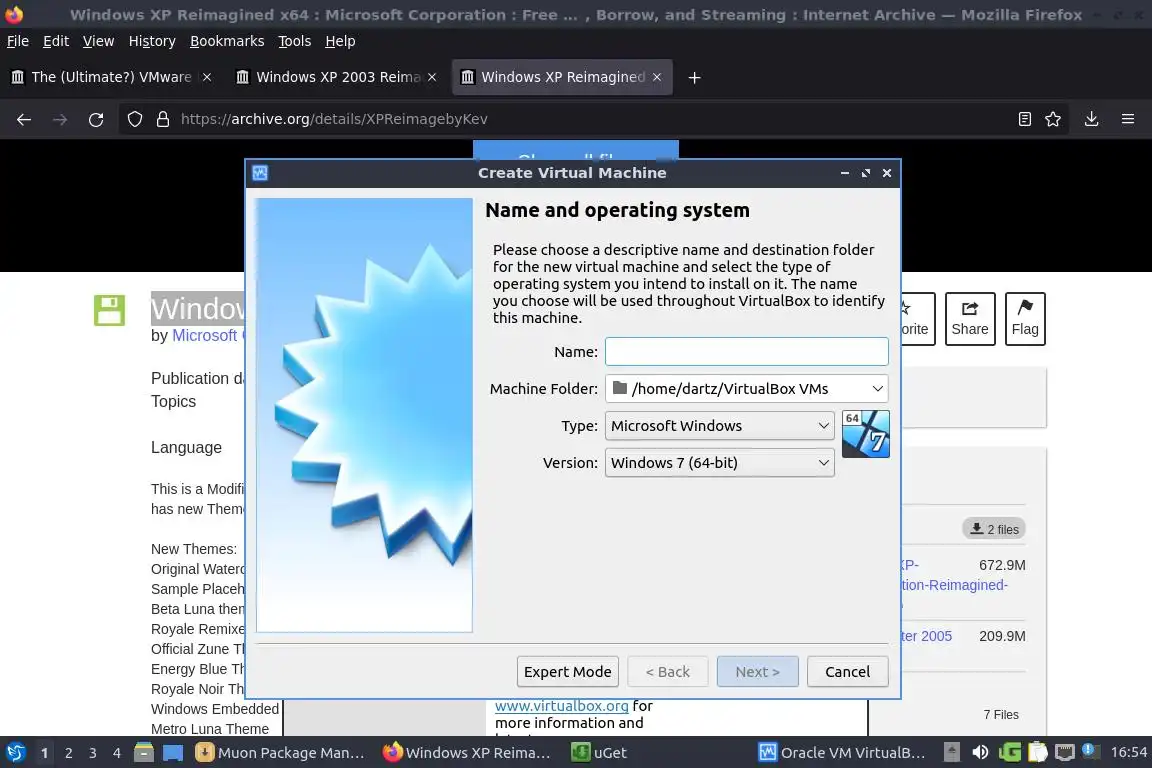The height and width of the screenshot is (768, 1152).
Task: Click the Windows 7 64-bit OS icon
Action: (x=865, y=434)
